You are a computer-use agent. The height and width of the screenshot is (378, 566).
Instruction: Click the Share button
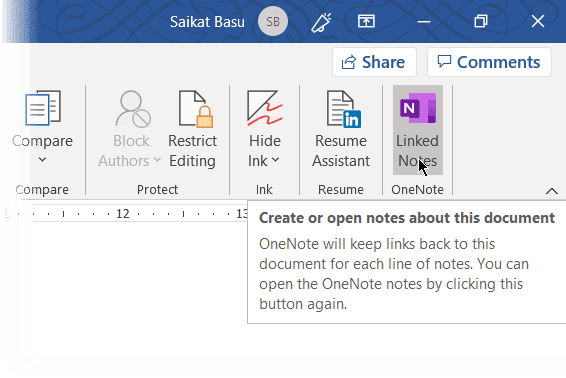(374, 62)
